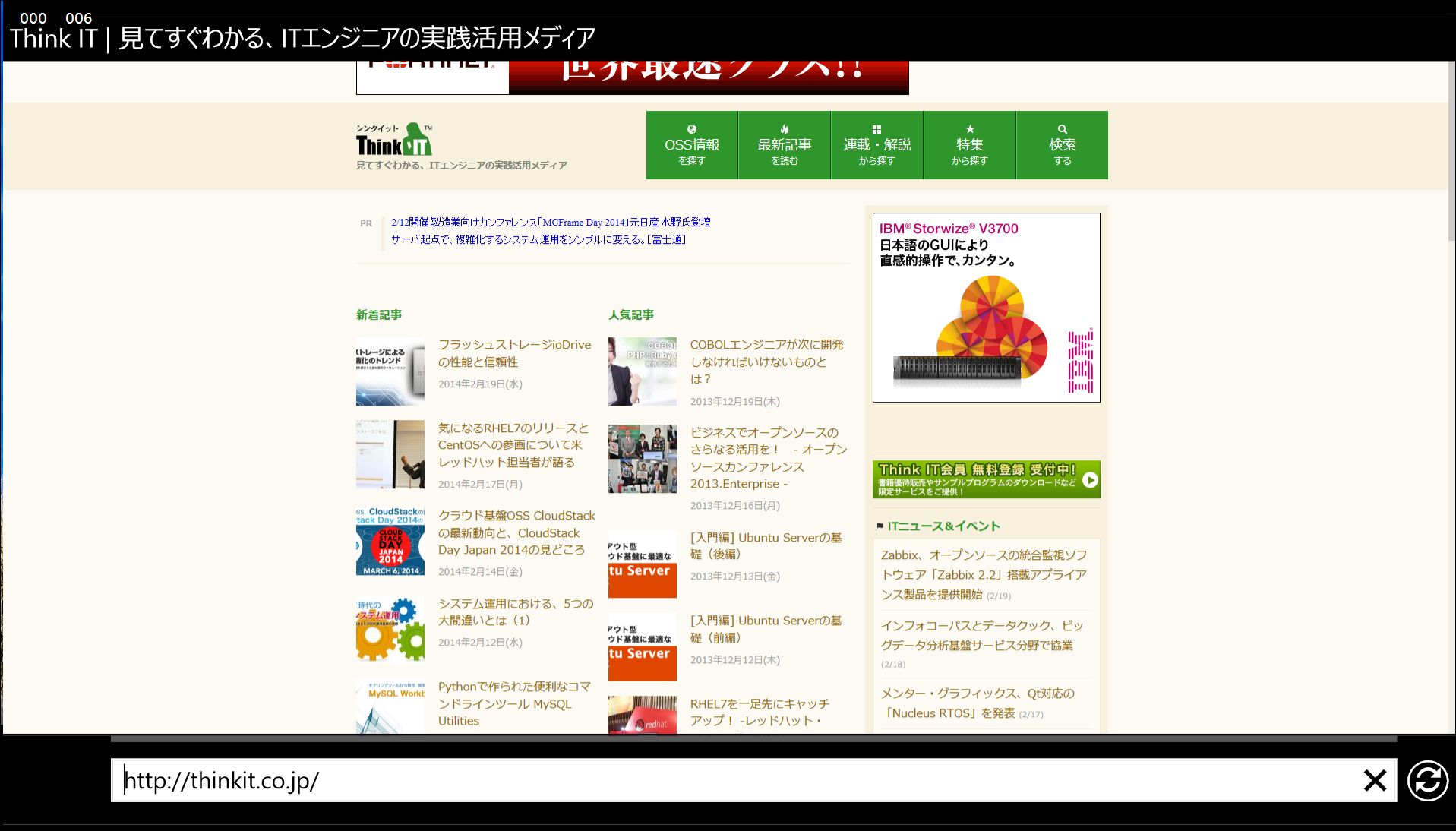Image resolution: width=1456 pixels, height=831 pixels.
Task: Click the Ubuntu Server 前編 thumbnail
Action: (x=643, y=646)
